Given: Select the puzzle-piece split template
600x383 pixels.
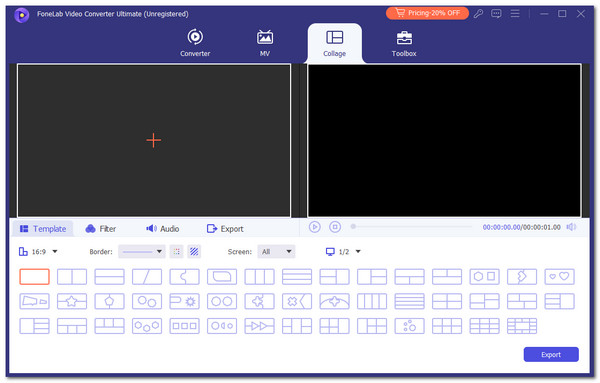Looking at the screenshot, I should 184,277.
